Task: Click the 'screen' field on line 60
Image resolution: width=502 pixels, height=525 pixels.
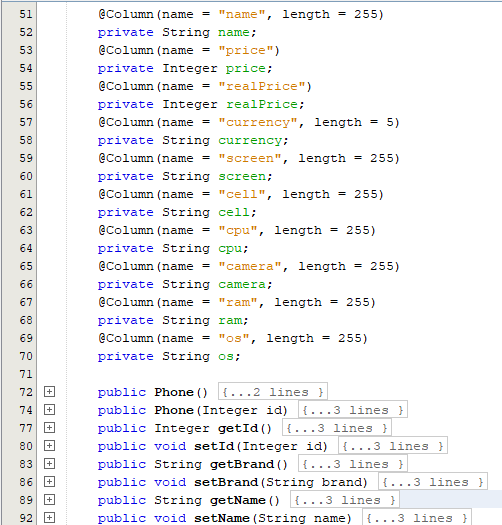Action: (x=242, y=177)
